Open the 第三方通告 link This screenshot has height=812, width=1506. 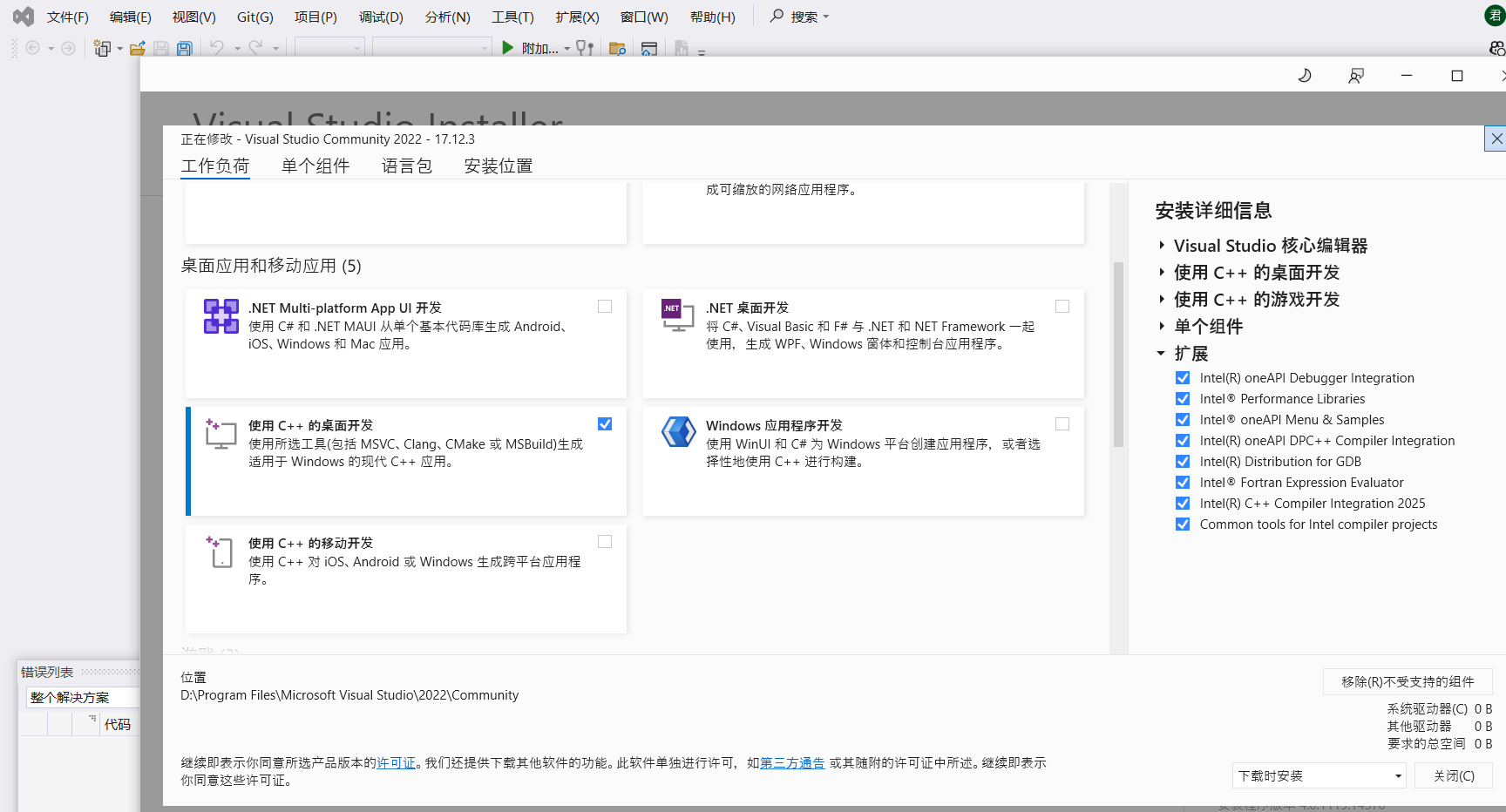point(792,762)
